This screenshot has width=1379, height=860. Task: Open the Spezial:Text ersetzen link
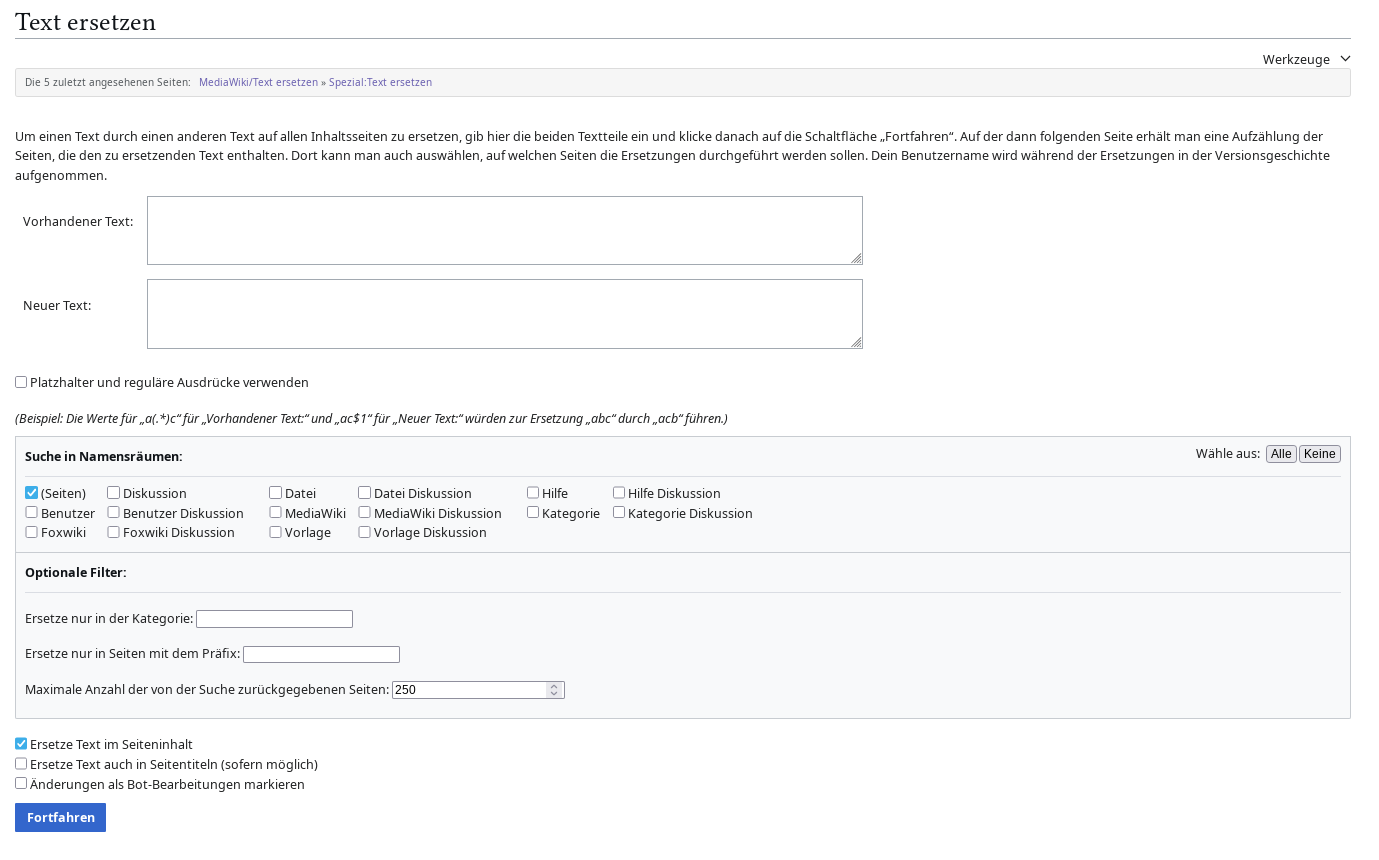pyautogui.click(x=380, y=82)
